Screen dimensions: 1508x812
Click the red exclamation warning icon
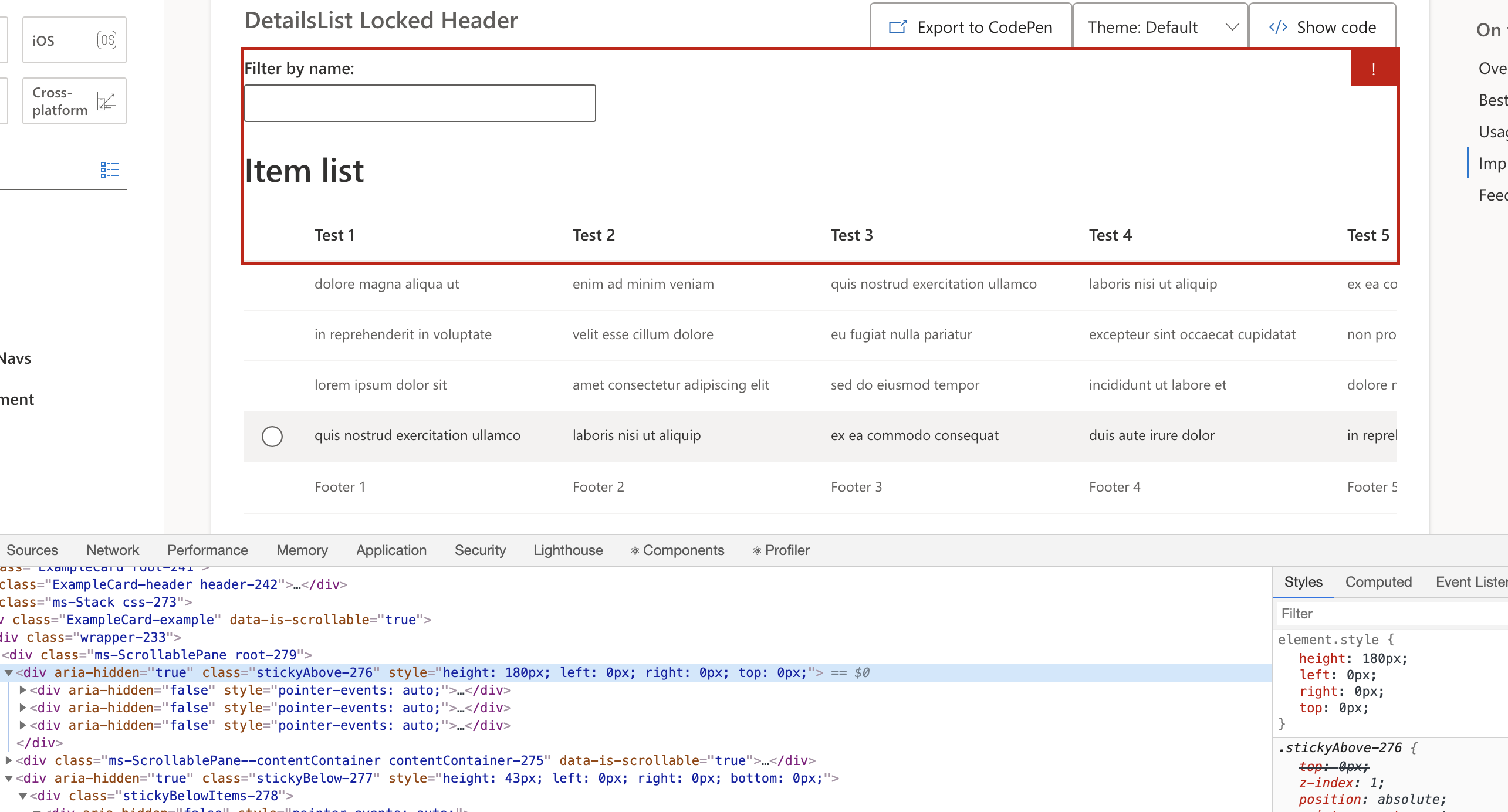click(1373, 69)
